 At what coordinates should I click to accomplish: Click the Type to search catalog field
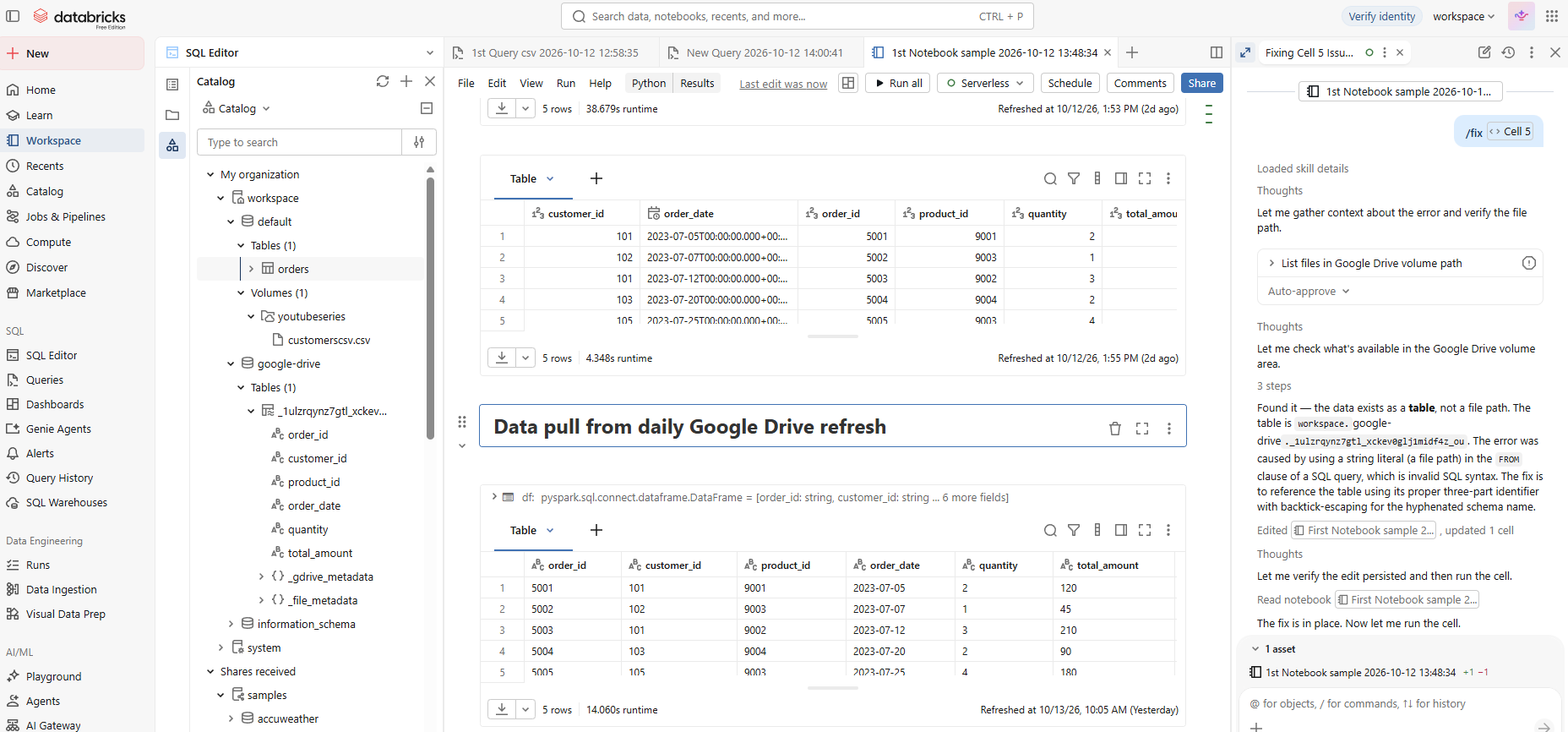(300, 142)
